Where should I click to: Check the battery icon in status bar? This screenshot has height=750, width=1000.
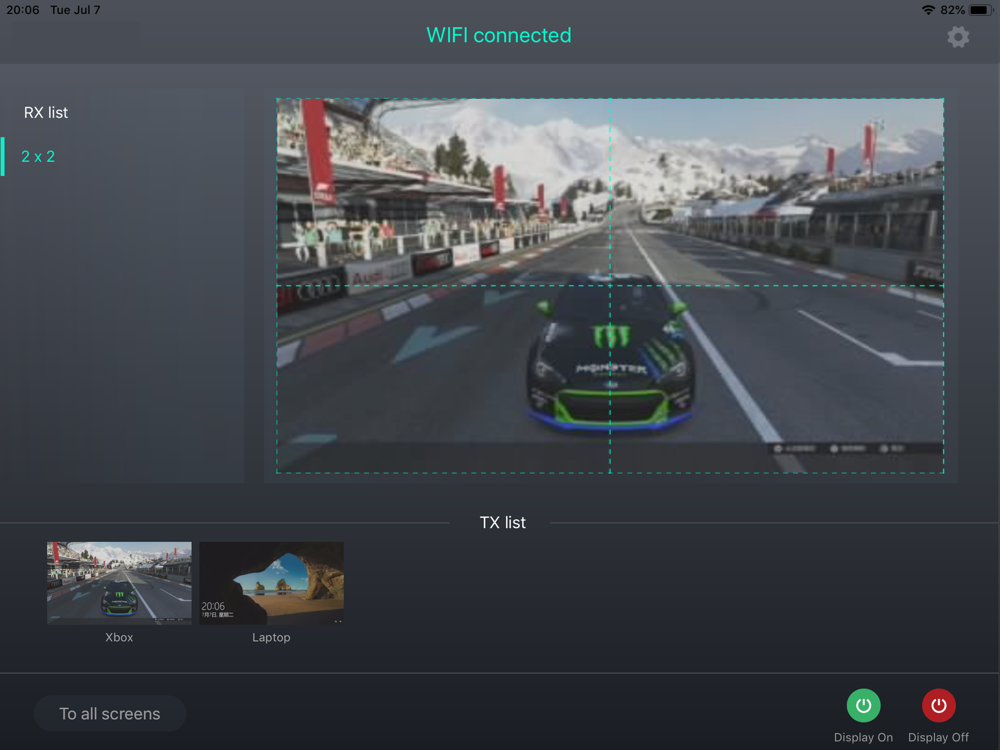(981, 10)
